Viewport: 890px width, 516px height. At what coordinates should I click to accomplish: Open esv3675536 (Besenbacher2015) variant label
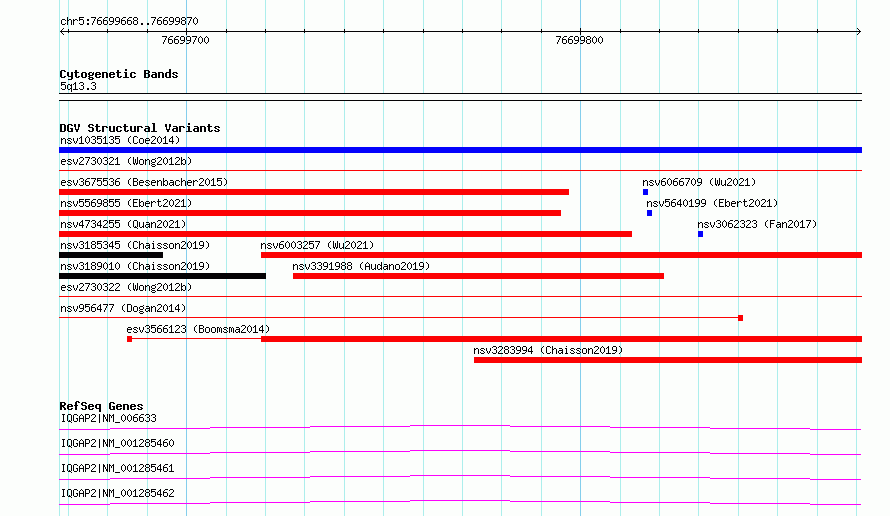point(144,182)
